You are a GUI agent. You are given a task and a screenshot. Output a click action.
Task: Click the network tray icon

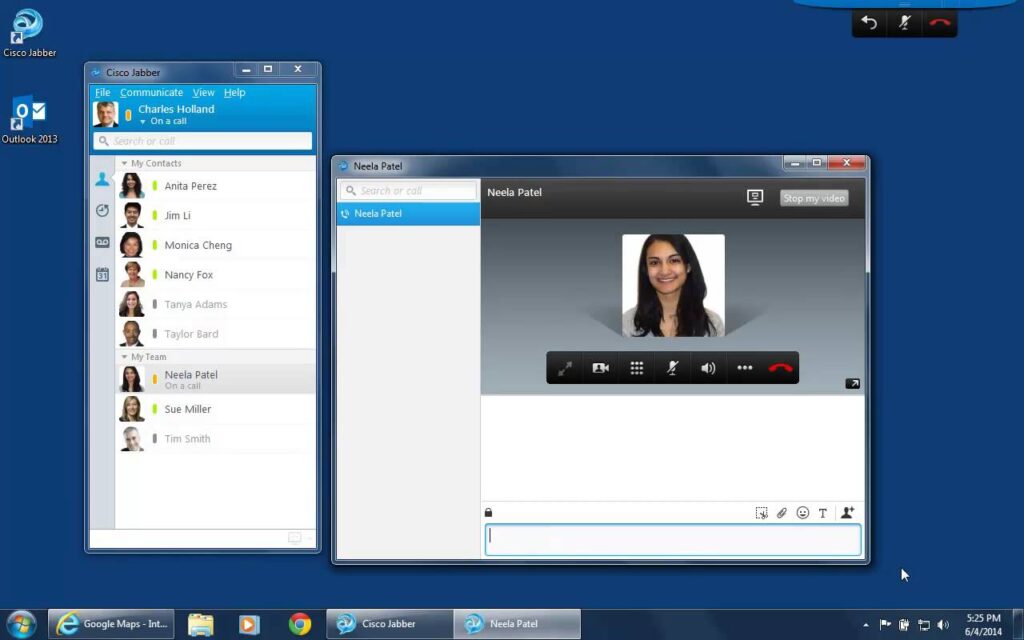923,625
